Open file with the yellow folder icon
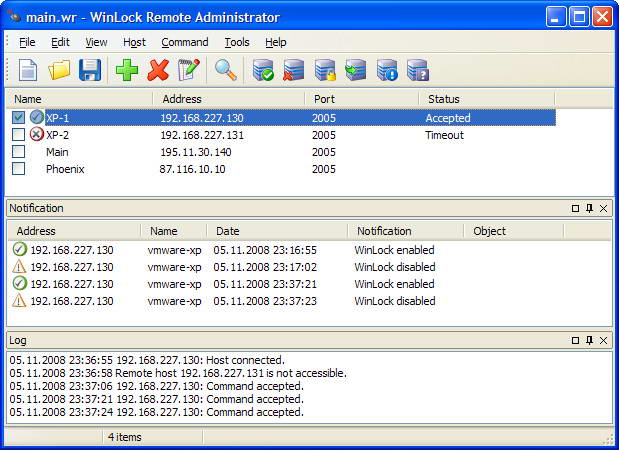 pyautogui.click(x=59, y=70)
